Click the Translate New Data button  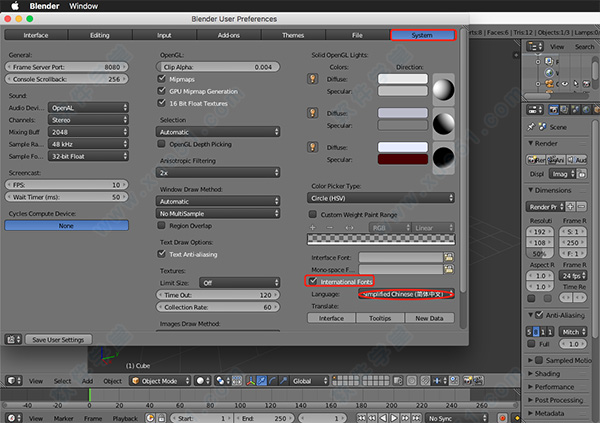[x=429, y=318]
